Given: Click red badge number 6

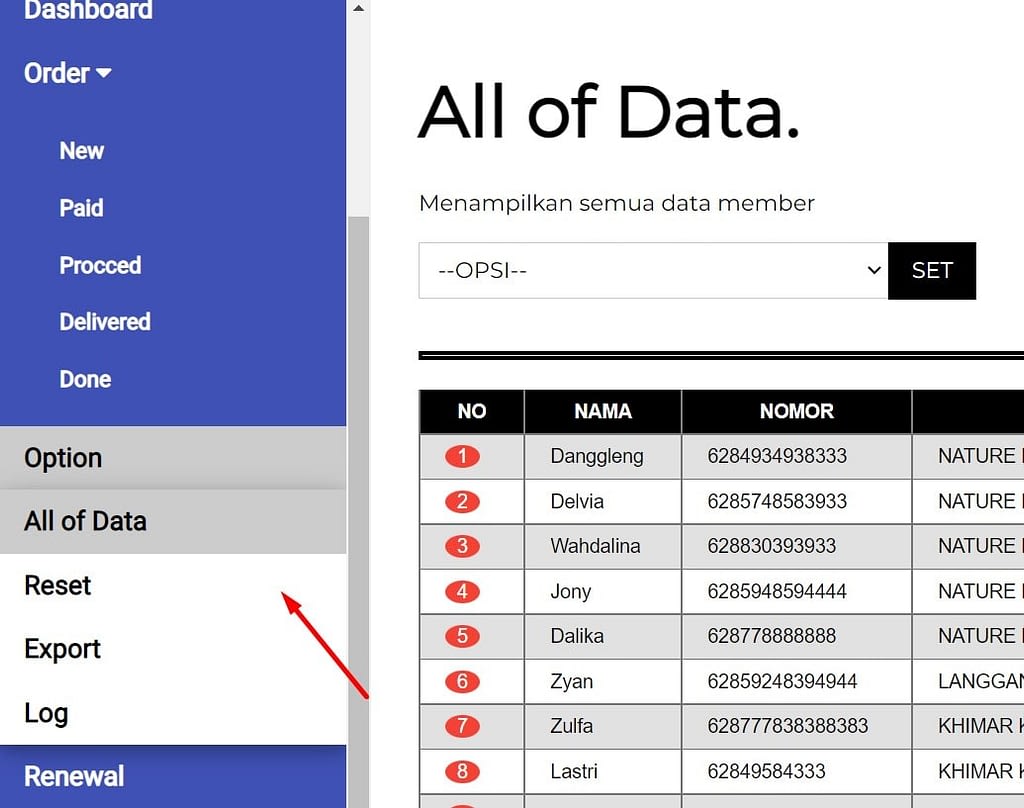Looking at the screenshot, I should 462,681.
